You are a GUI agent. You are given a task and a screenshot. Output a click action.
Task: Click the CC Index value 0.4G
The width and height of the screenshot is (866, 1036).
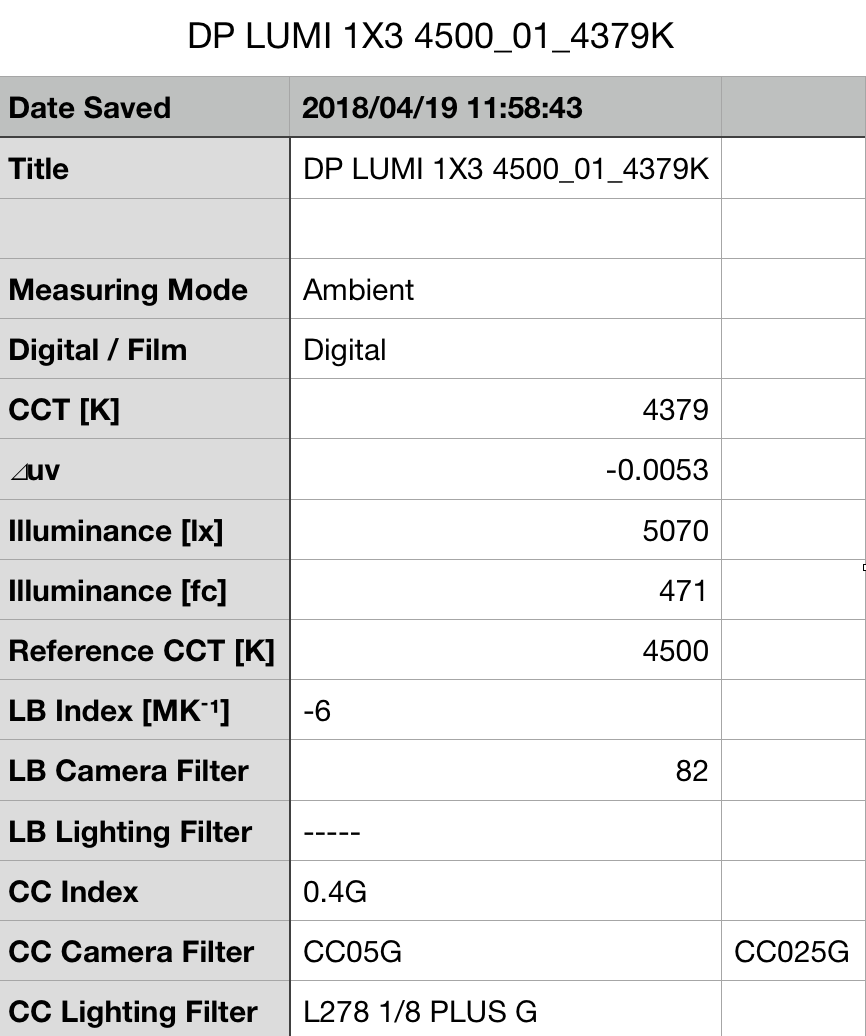pyautogui.click(x=335, y=892)
